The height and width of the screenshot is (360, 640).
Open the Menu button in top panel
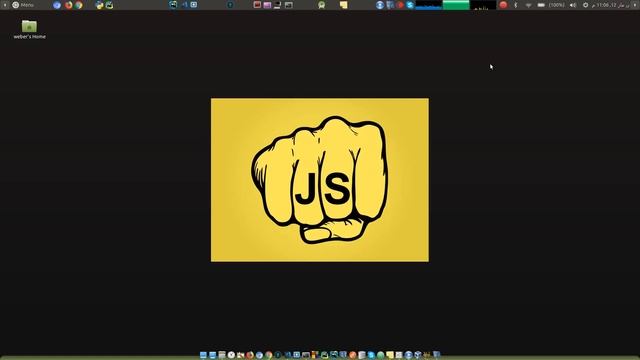click(x=23, y=5)
